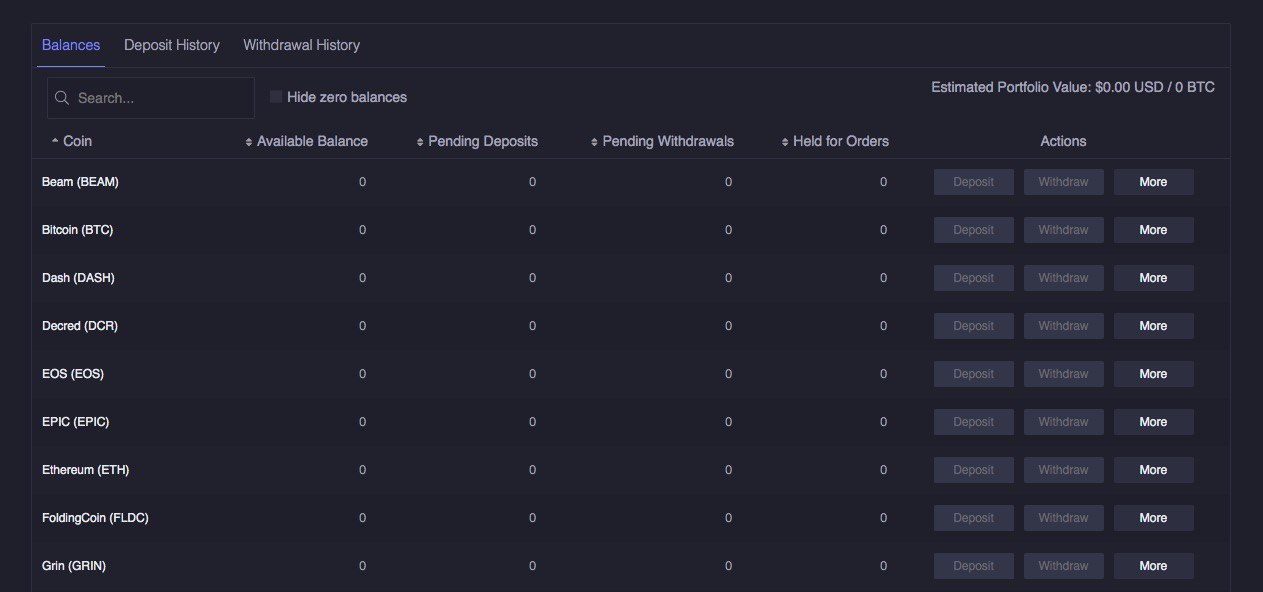The width and height of the screenshot is (1263, 592).
Task: Click Deposit button for Dash (DASH)
Action: pyautogui.click(x=974, y=278)
